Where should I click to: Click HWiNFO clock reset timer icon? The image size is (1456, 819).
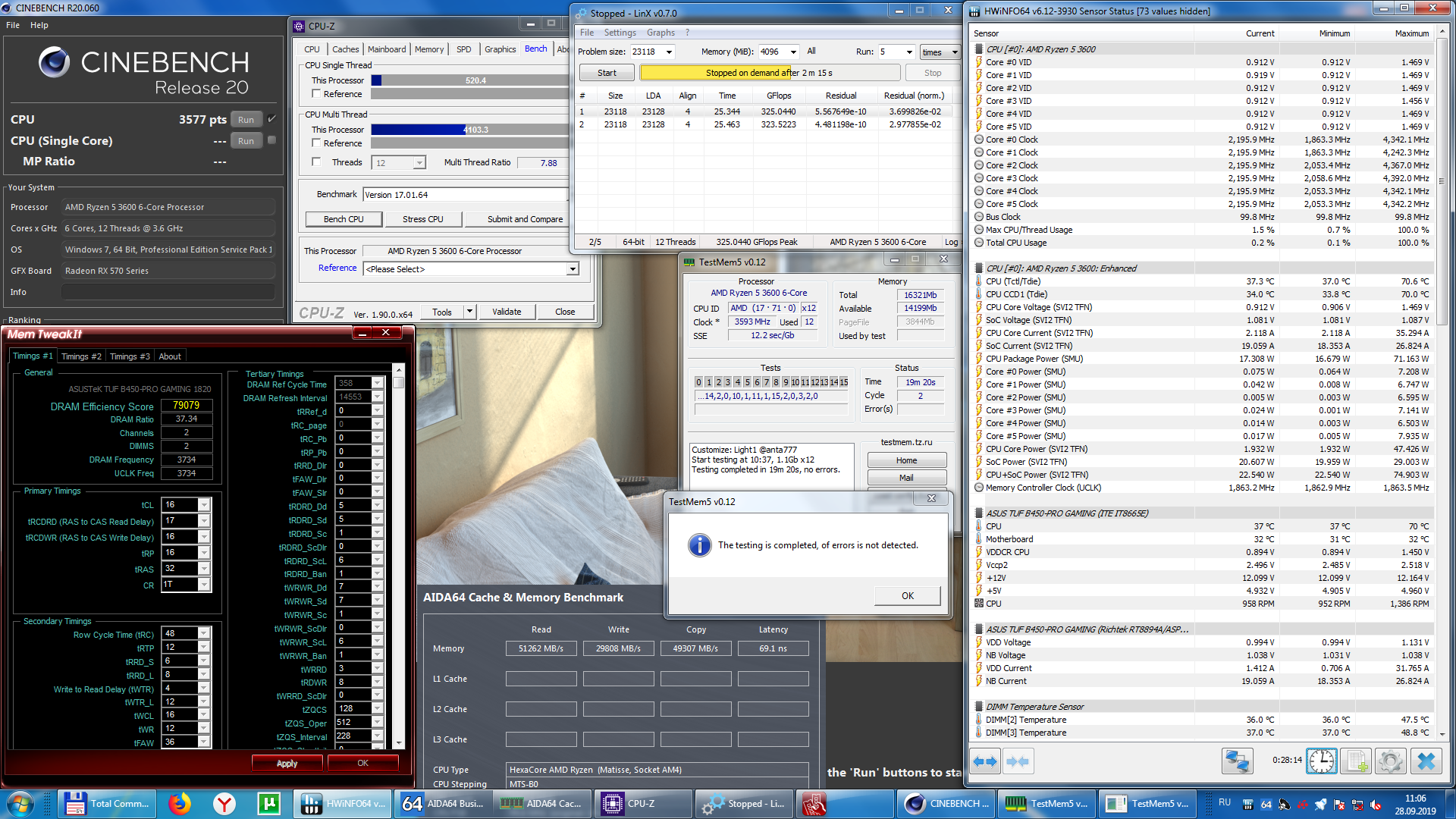point(1321,761)
